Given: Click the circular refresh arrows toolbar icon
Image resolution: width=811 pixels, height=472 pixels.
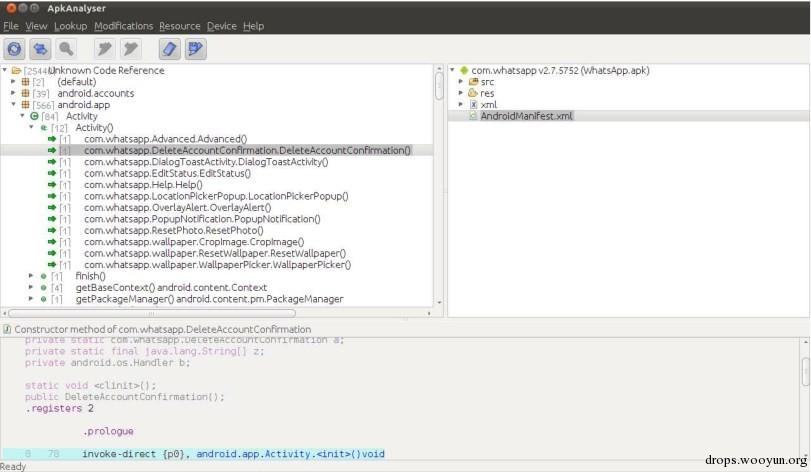Looking at the screenshot, I should (x=14, y=49).
